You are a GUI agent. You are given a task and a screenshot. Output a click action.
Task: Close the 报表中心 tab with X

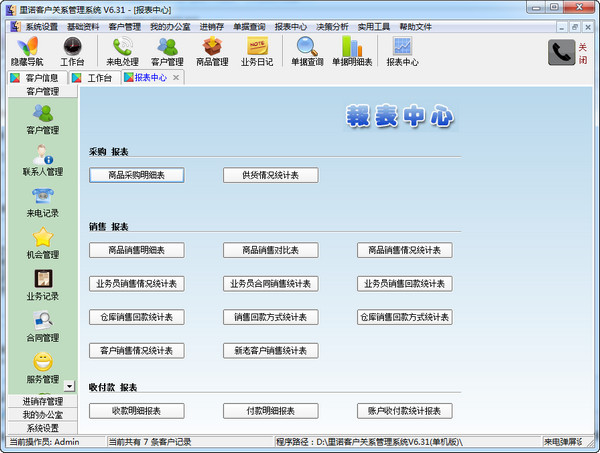pos(176,78)
